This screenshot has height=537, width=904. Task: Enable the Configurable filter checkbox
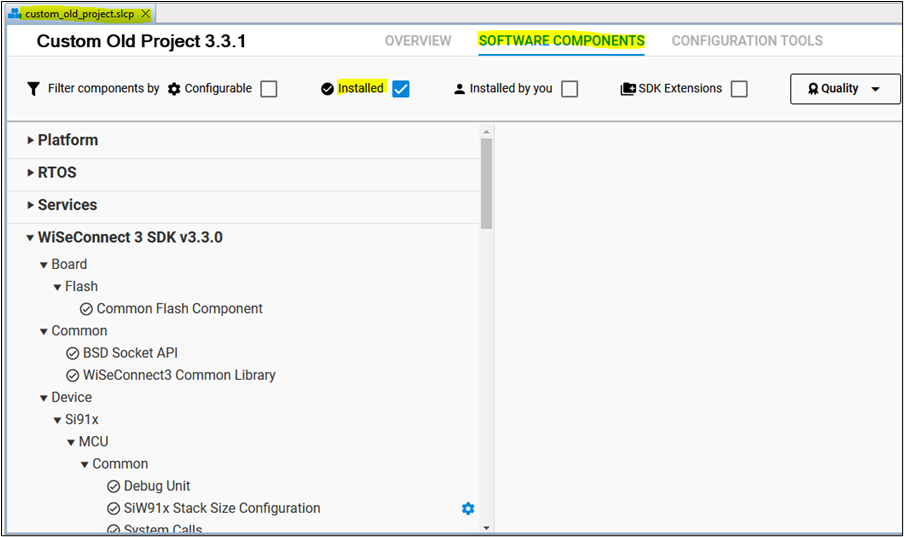269,89
